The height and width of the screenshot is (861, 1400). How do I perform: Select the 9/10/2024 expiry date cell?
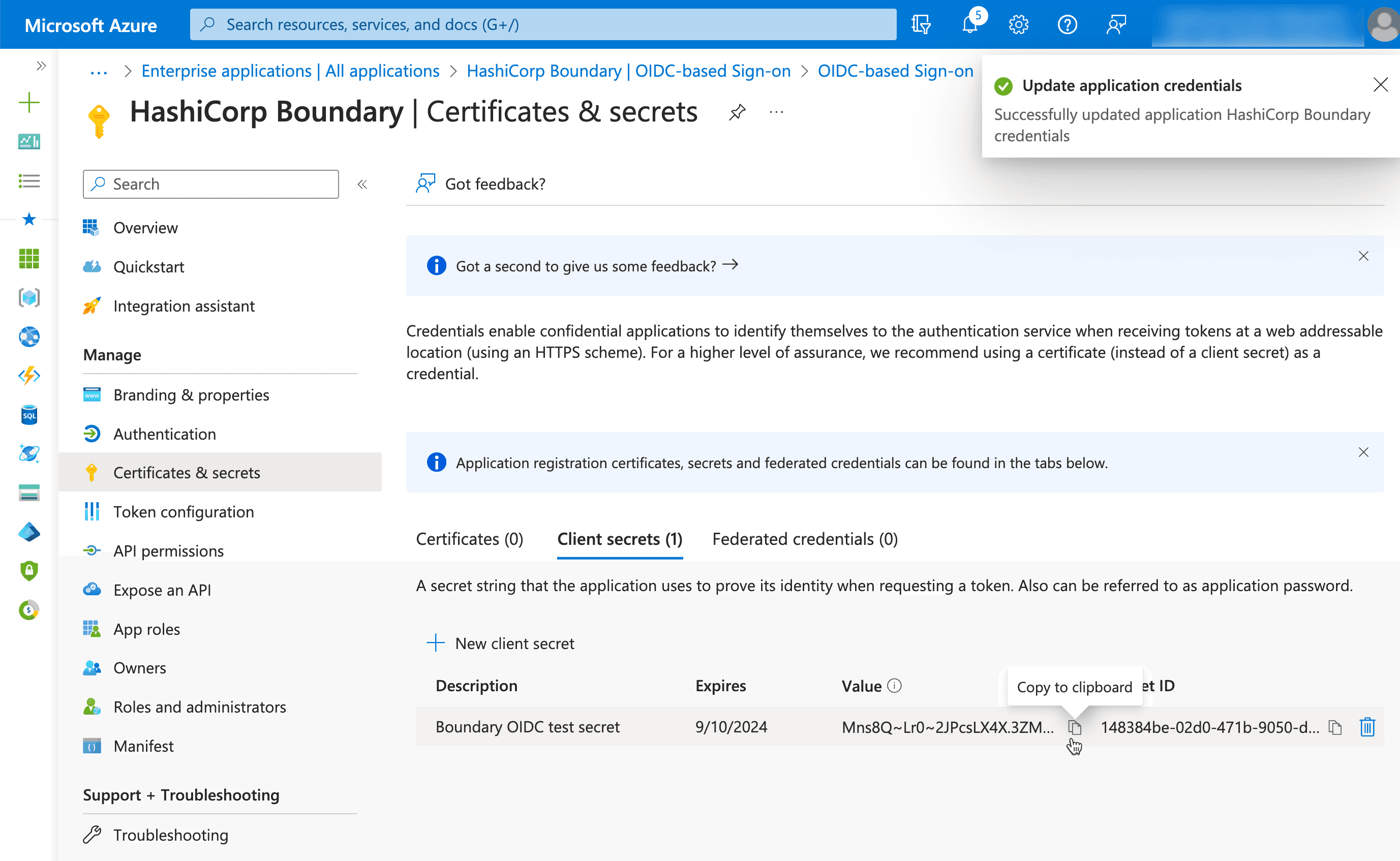(731, 727)
